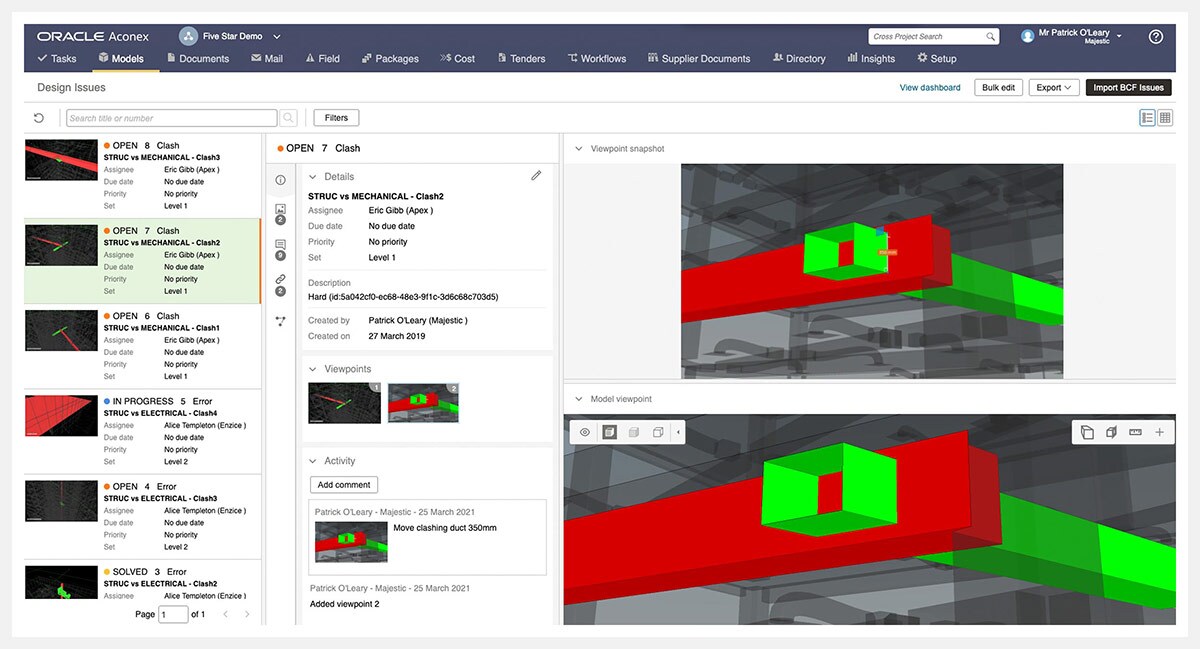Open Aconex help via question mark icon
Image resolution: width=1200 pixels, height=649 pixels.
pyautogui.click(x=1156, y=35)
